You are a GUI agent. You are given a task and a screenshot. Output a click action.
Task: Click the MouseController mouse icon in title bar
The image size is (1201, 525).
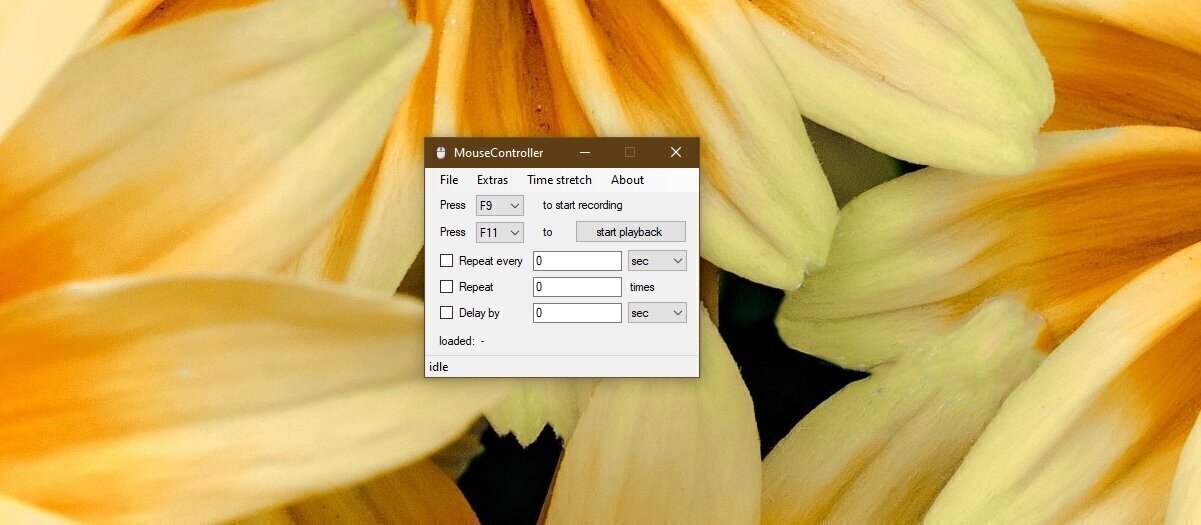pyautogui.click(x=441, y=153)
